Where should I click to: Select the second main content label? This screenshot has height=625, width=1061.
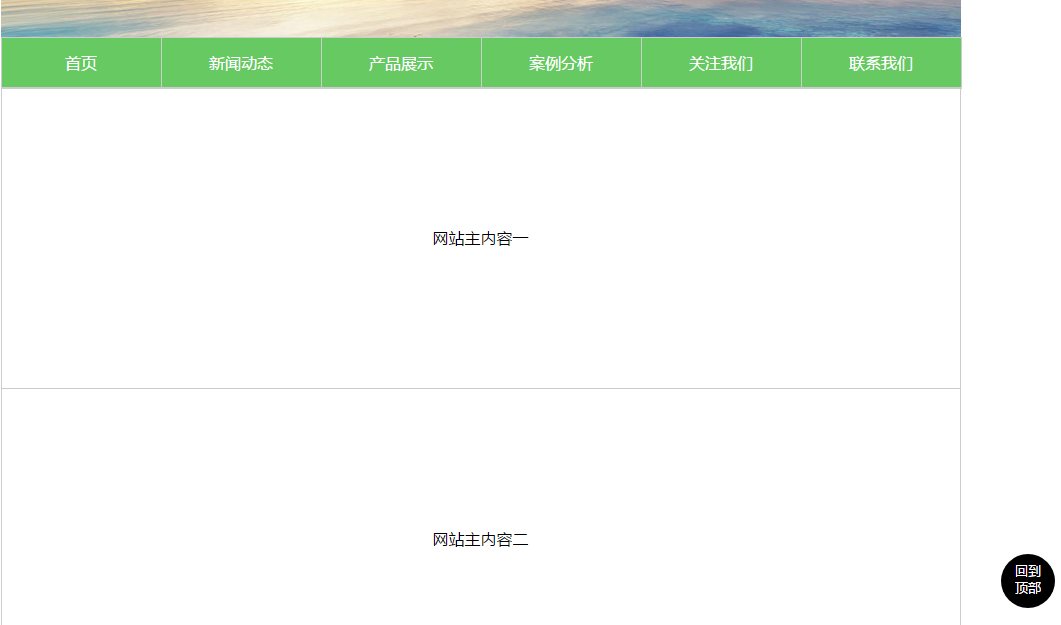point(480,540)
